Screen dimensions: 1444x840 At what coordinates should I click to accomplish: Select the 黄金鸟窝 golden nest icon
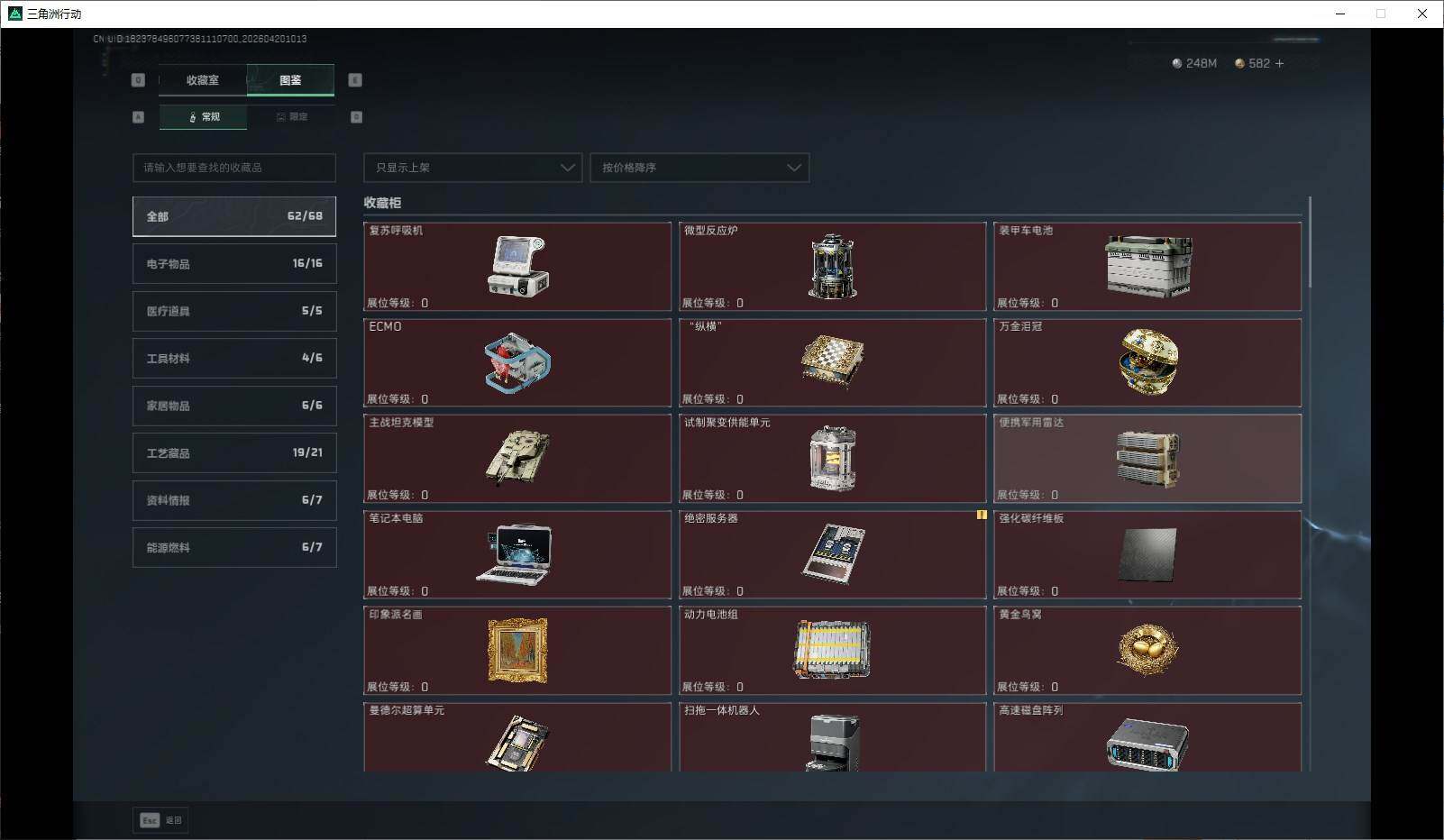[1147, 650]
